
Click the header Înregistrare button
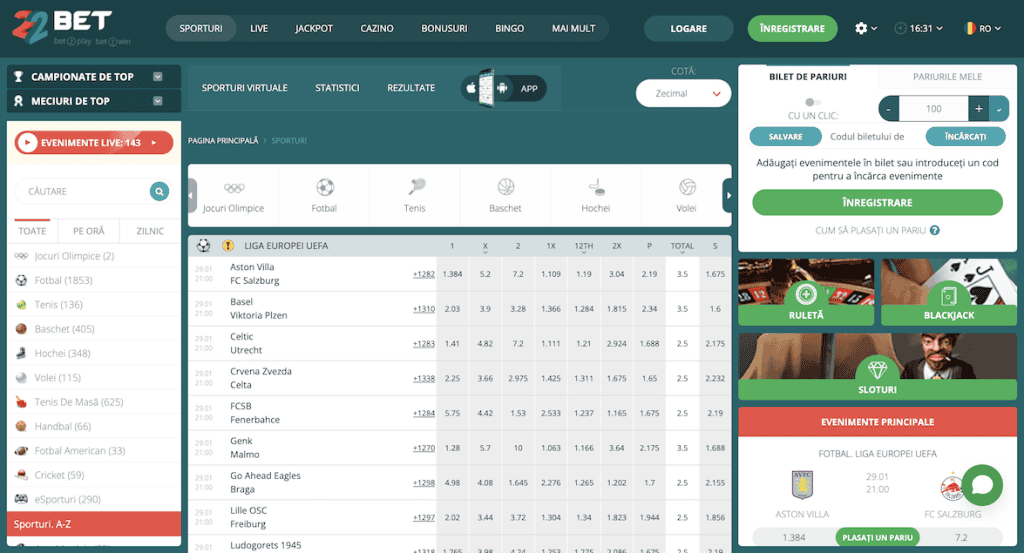[792, 29]
